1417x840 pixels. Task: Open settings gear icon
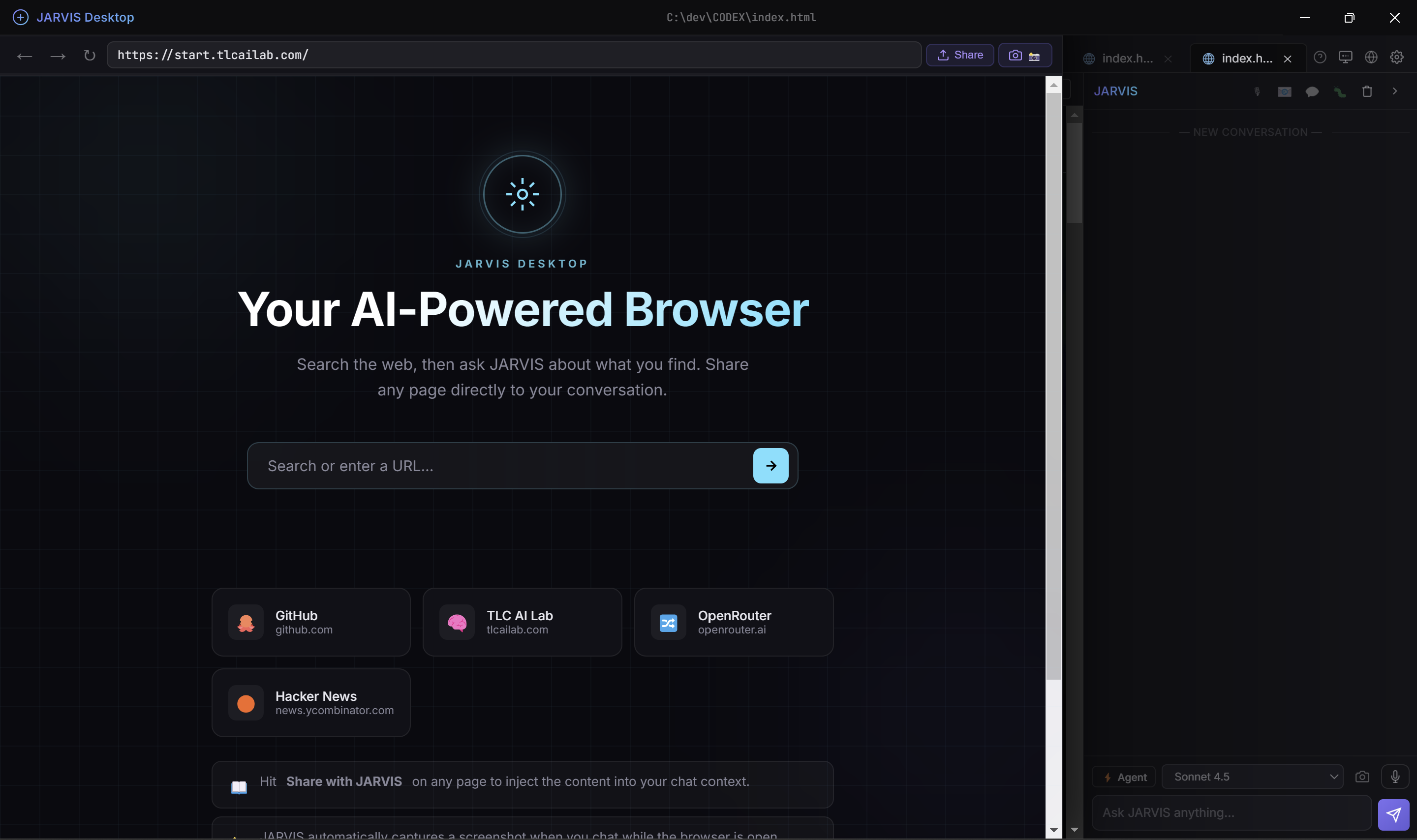(x=1397, y=57)
